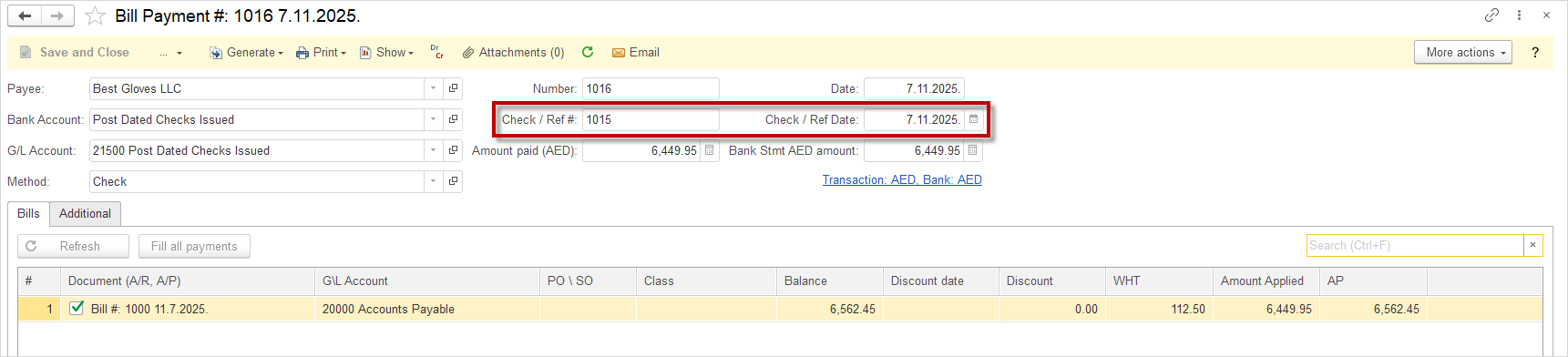Screen dimensions: 1568x357
Task: Click the Dr/Cr ledger entries icon
Action: coord(437,53)
